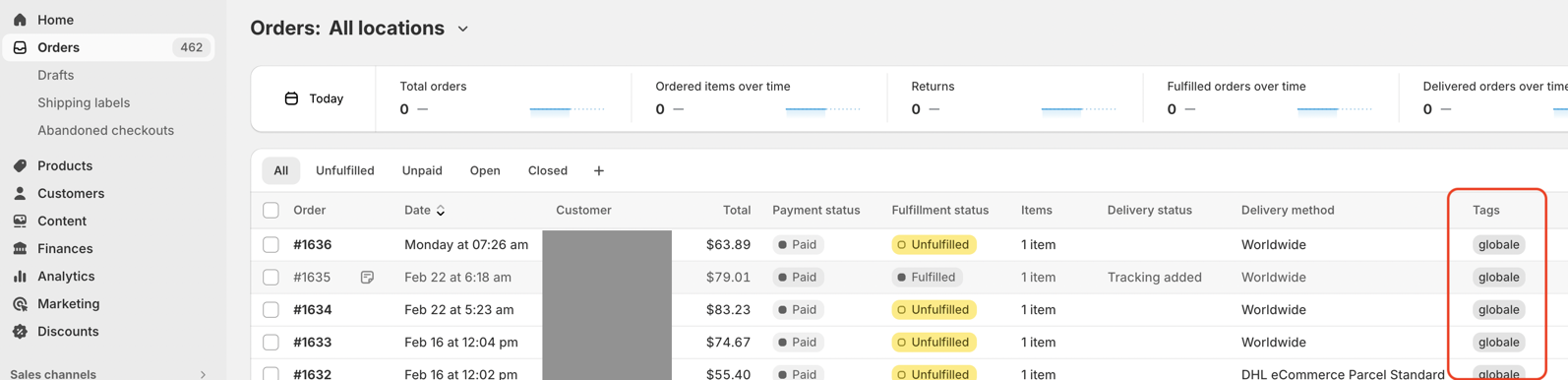
Task: Click the Fulfillment status column header
Action: [x=939, y=210]
